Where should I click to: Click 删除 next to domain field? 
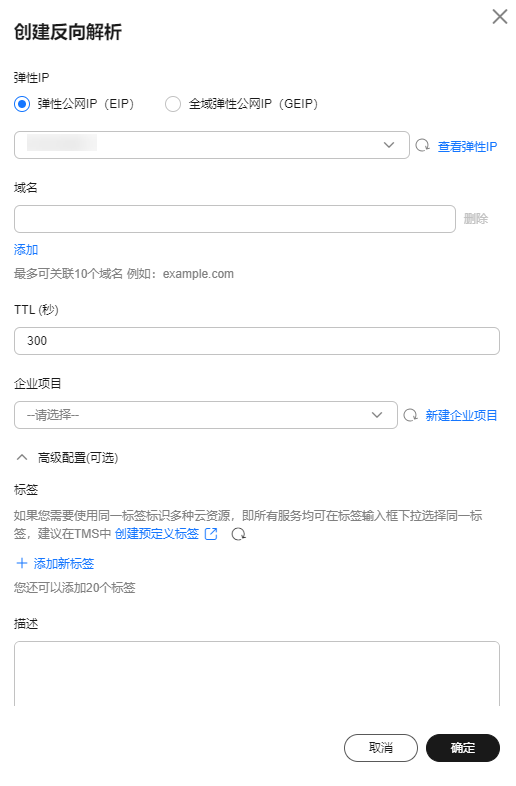point(475,219)
